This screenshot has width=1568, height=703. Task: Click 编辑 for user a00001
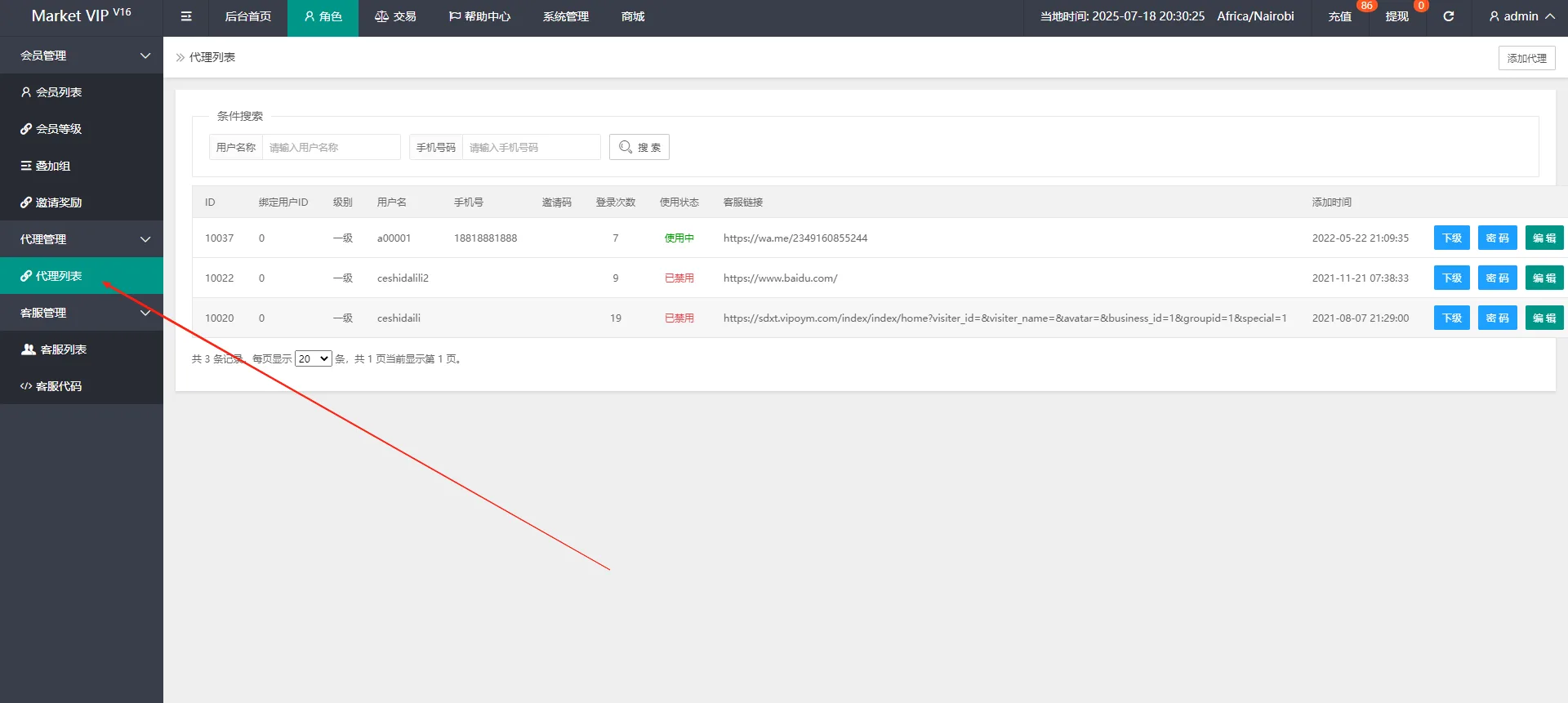click(1543, 238)
